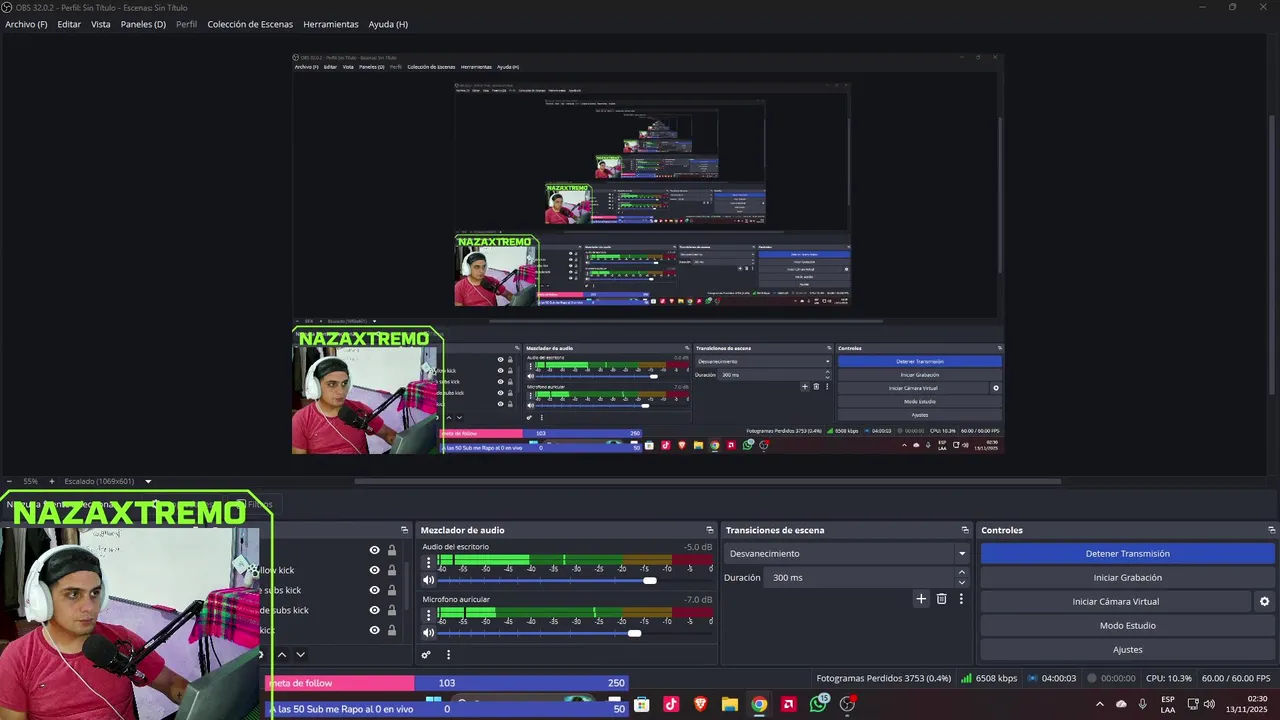Open Google Chrome from the taskbar
Viewport: 1280px width, 720px height.
pos(759,704)
